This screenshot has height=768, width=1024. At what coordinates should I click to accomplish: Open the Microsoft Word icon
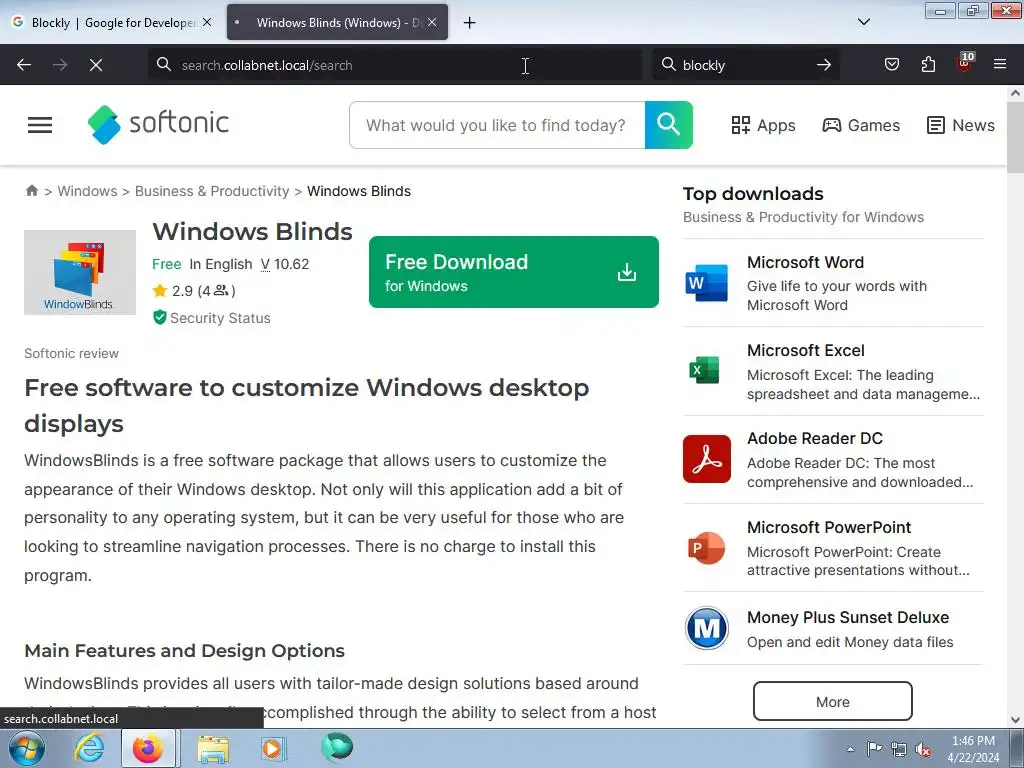coord(707,283)
